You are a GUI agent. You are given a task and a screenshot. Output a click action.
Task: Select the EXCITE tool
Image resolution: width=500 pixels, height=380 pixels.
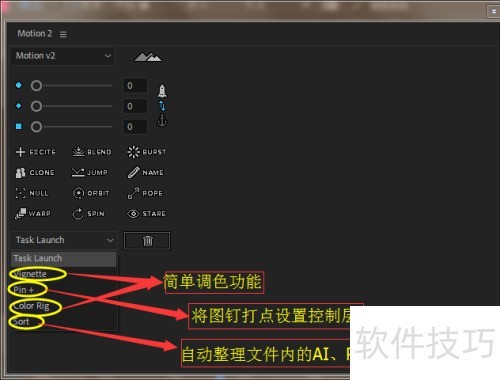point(36,152)
